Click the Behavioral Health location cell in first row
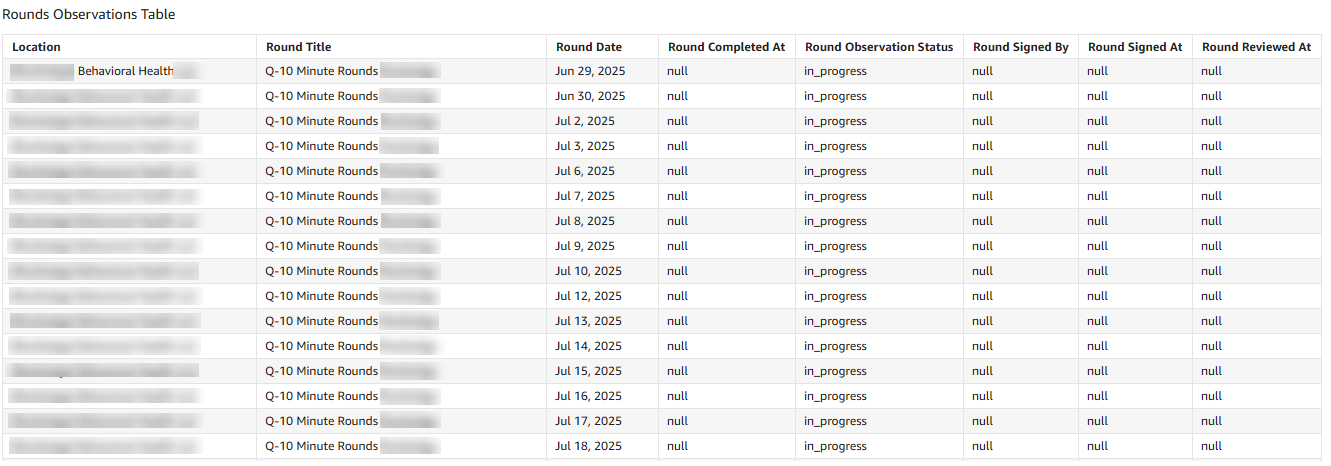The height and width of the screenshot is (466, 1331). point(125,71)
